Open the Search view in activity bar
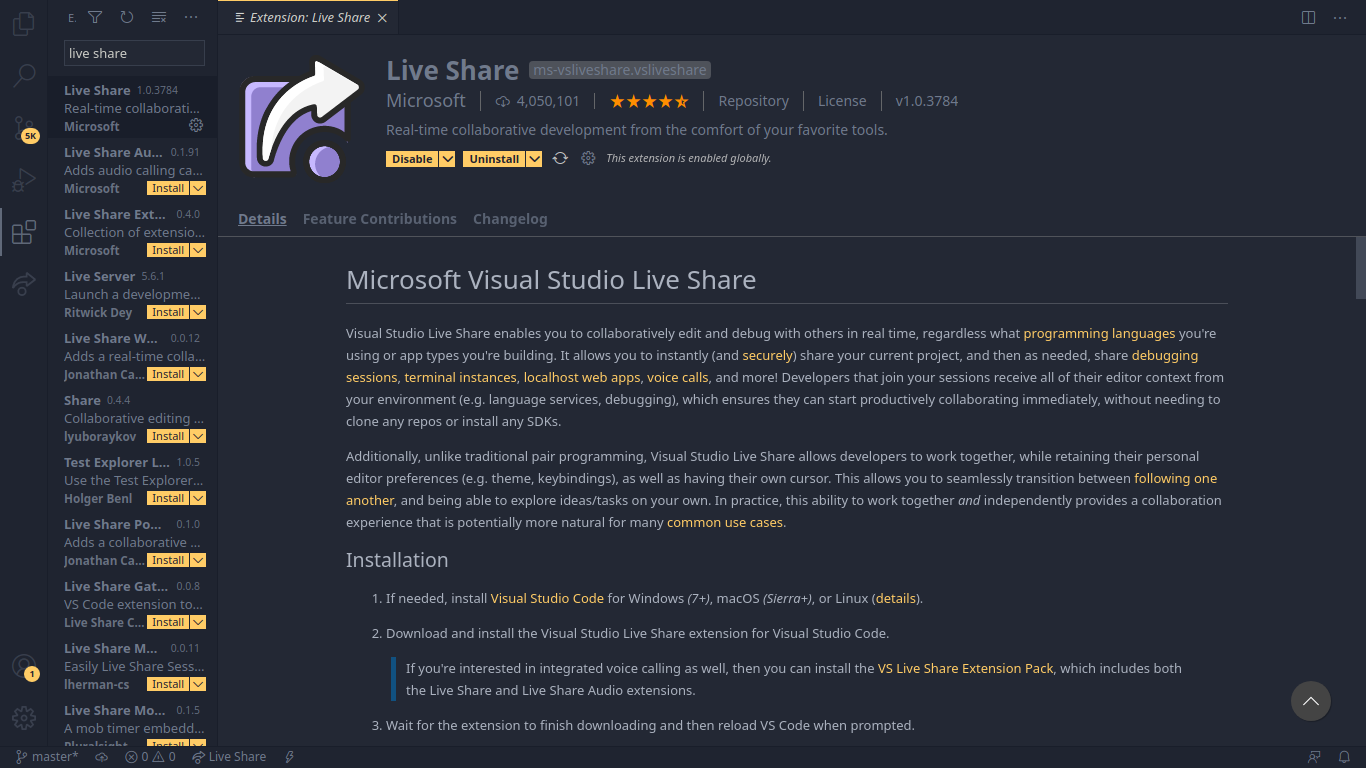Viewport: 1366px width, 768px height. click(x=24, y=75)
